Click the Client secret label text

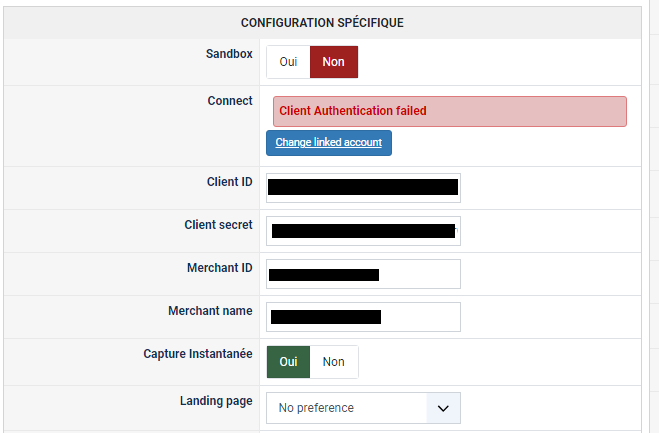click(218, 225)
